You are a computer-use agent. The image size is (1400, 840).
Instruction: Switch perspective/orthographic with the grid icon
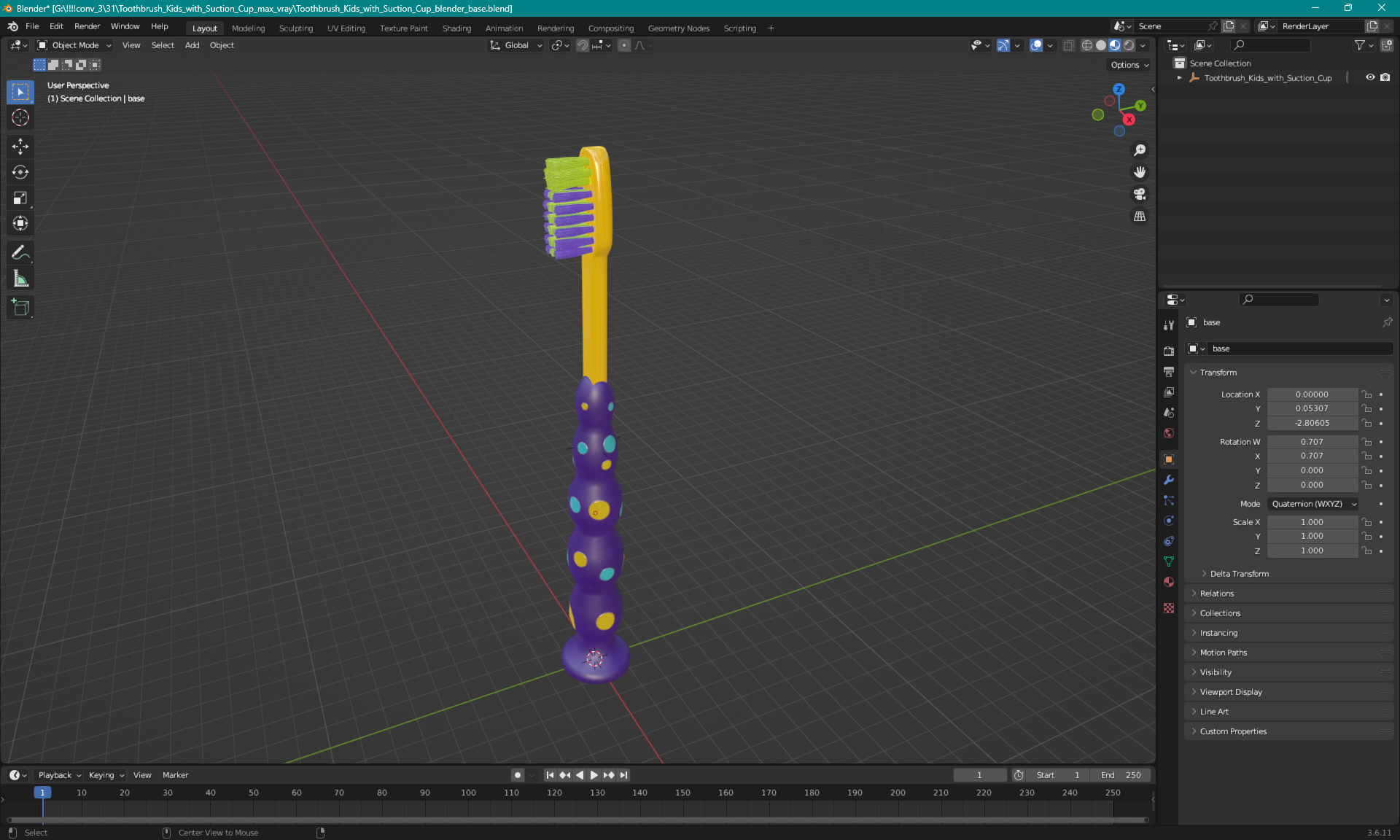(x=1139, y=216)
